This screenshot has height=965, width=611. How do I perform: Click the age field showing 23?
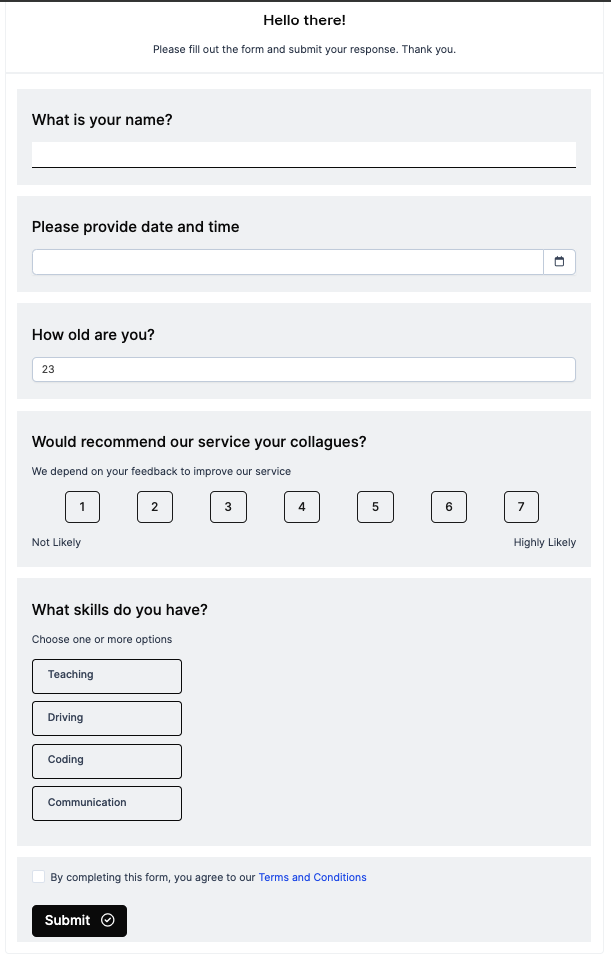(304, 369)
